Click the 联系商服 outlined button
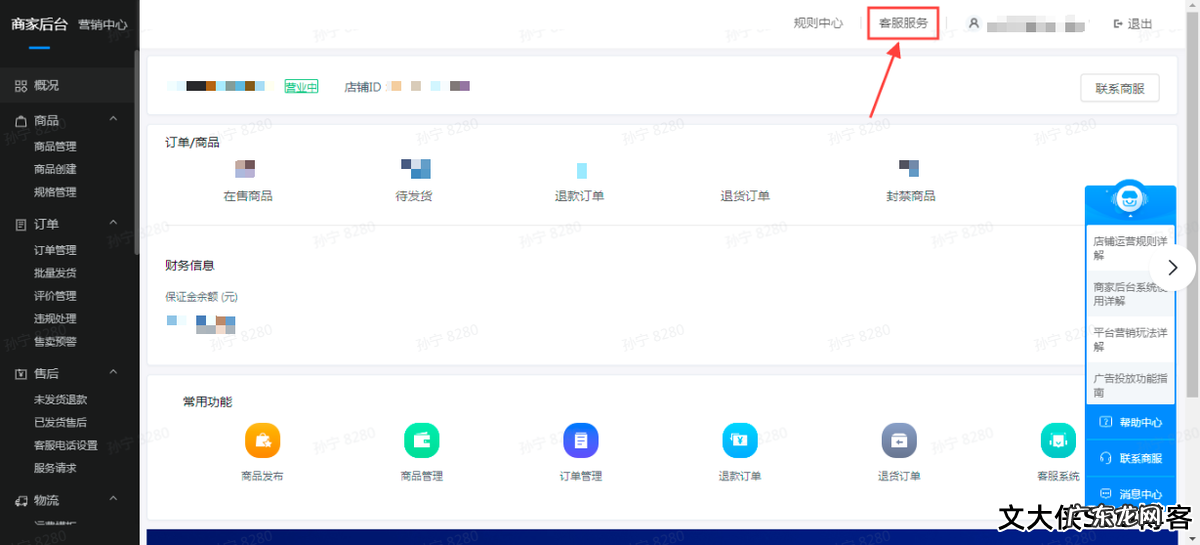Screen dimensions: 1200x545 [1120, 88]
